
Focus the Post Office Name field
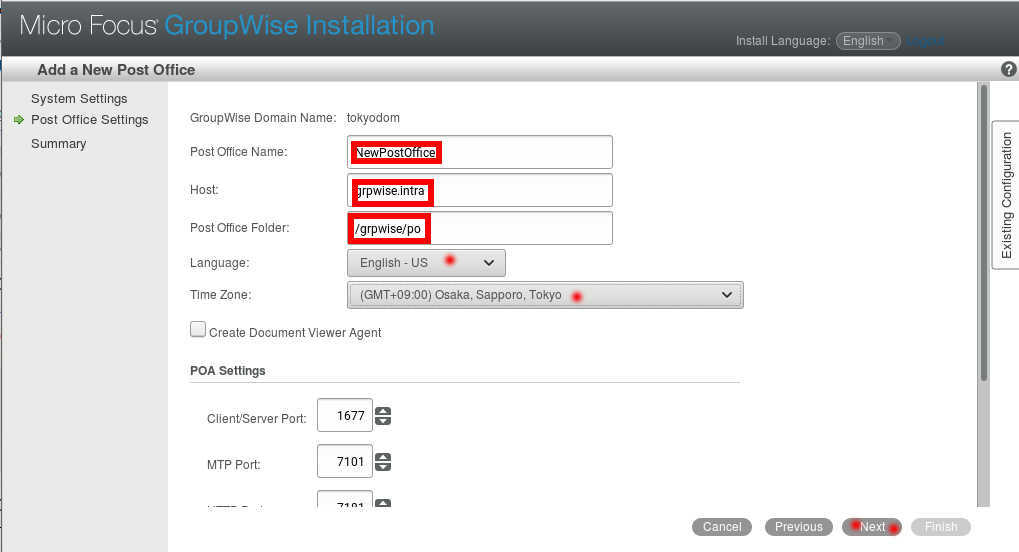click(x=480, y=152)
